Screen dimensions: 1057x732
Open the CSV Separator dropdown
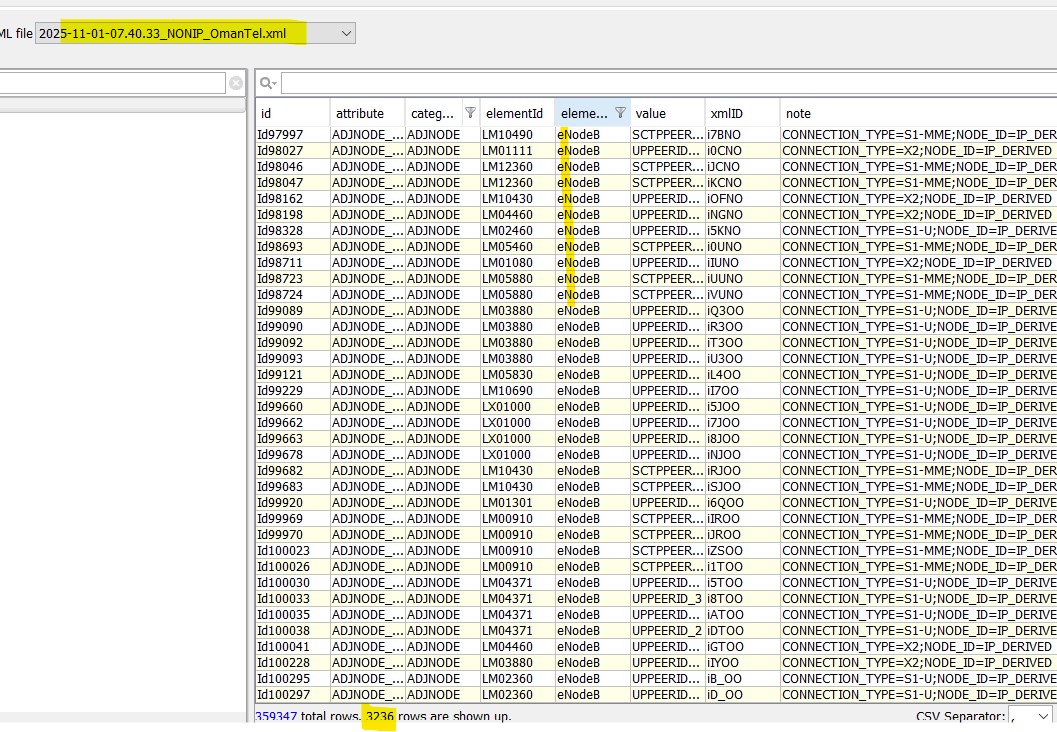[1031, 716]
